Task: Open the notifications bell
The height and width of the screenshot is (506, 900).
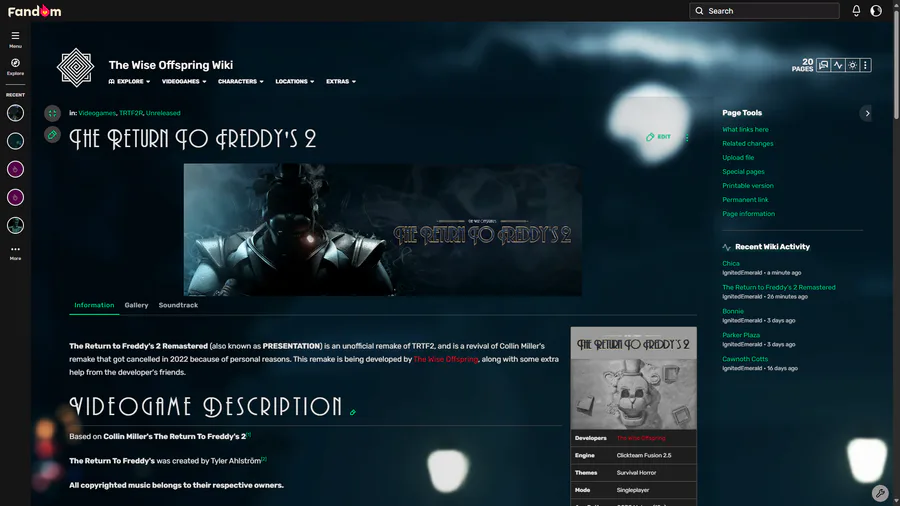Action: 856,11
